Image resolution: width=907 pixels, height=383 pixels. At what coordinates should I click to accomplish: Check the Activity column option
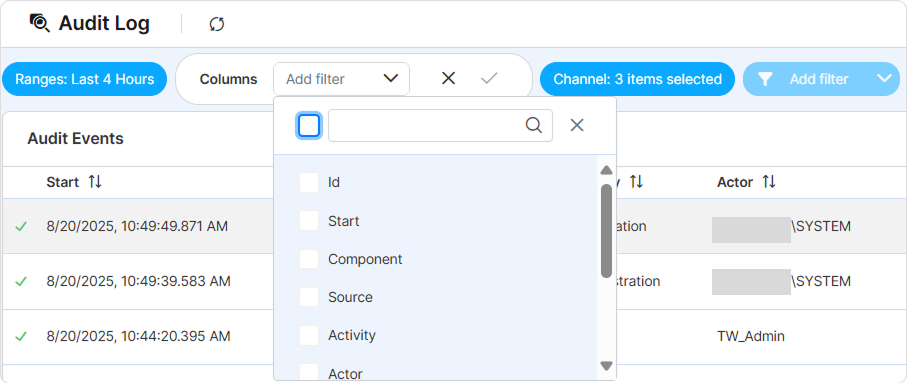309,335
